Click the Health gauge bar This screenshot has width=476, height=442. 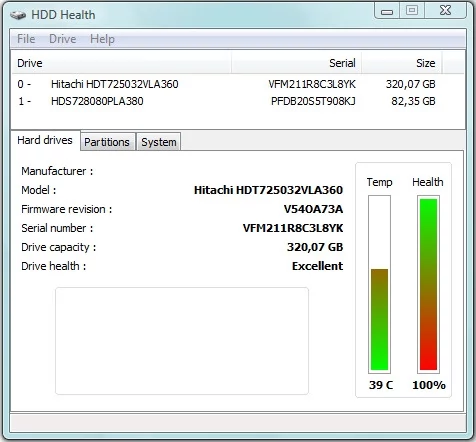(x=428, y=284)
